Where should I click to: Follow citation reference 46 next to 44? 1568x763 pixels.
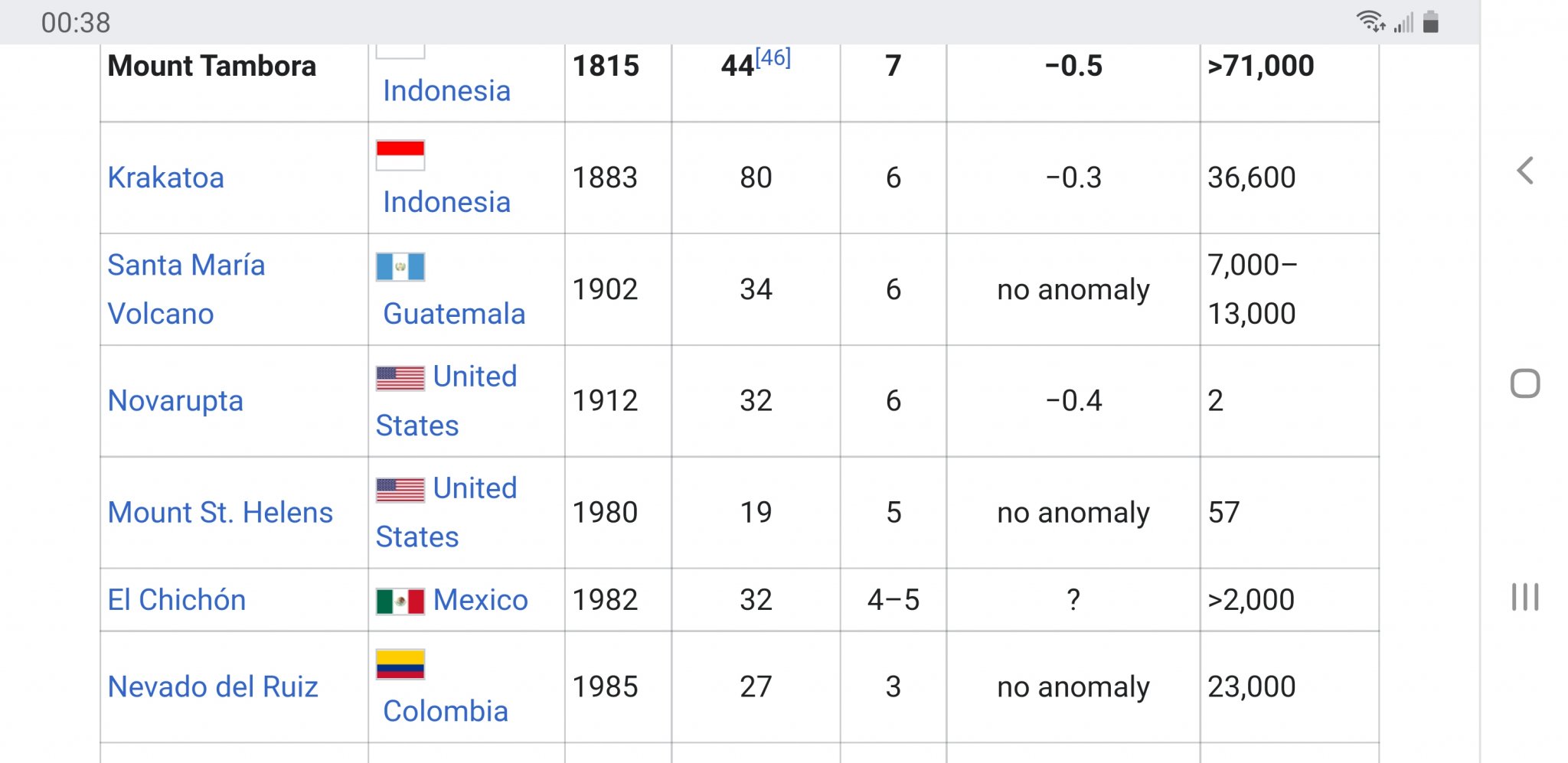click(773, 57)
